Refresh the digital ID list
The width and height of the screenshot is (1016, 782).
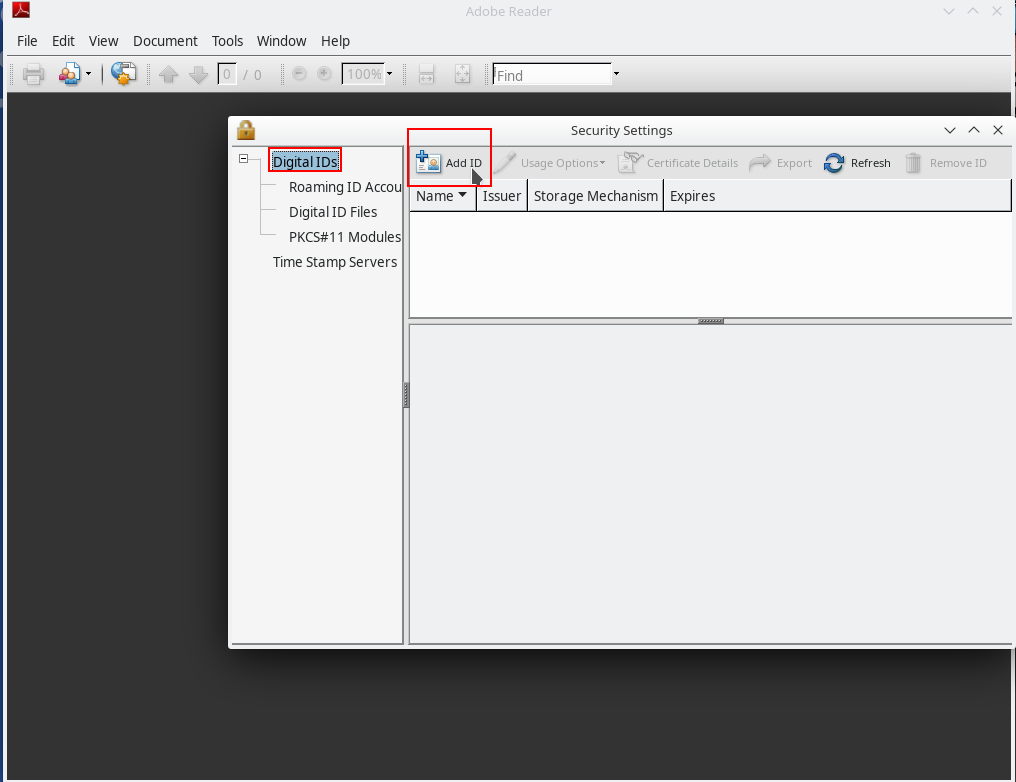[x=857, y=163]
